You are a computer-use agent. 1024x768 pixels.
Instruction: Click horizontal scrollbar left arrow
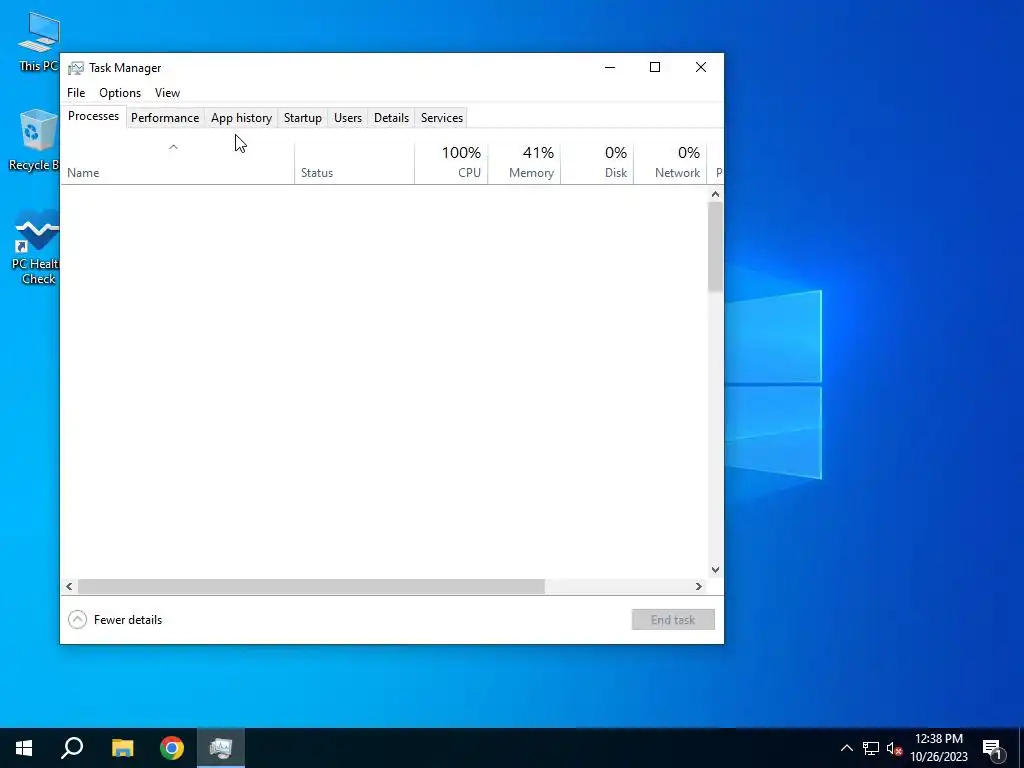tap(69, 586)
